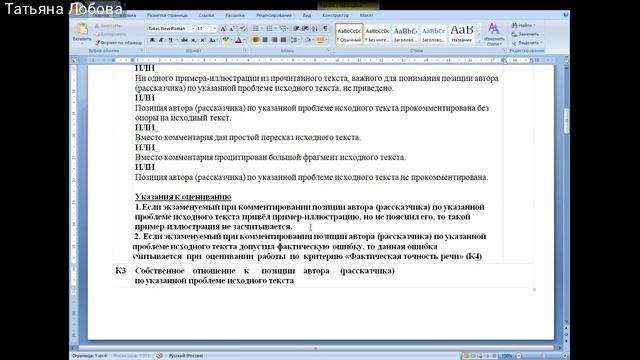Click the zoom slider in status bar
The image size is (640, 360).
[542, 356]
